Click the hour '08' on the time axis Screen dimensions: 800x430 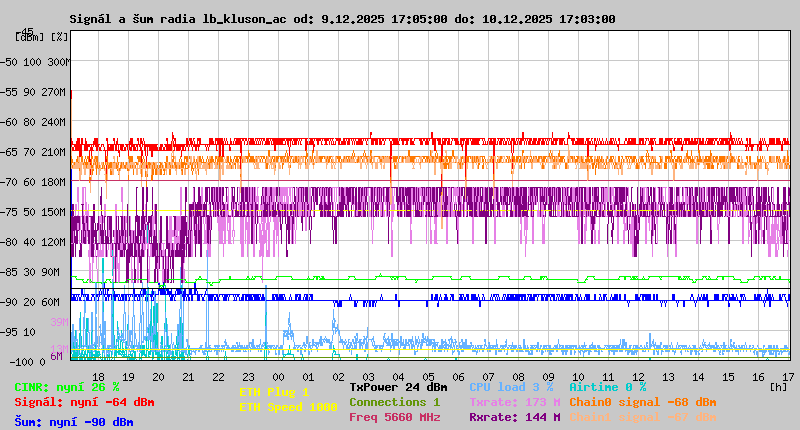tap(518, 377)
